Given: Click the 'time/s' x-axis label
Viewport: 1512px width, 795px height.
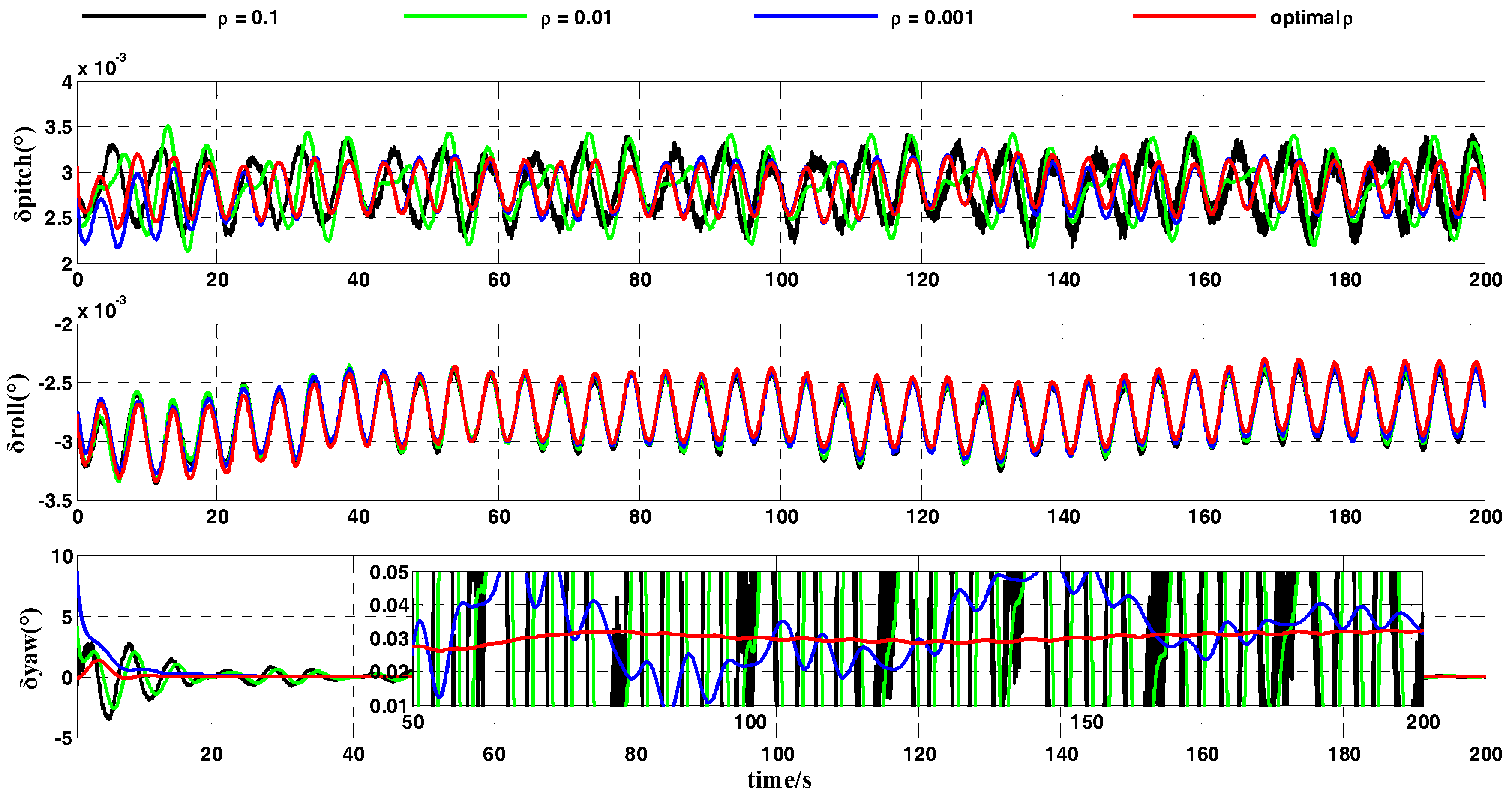Looking at the screenshot, I should (x=779, y=780).
